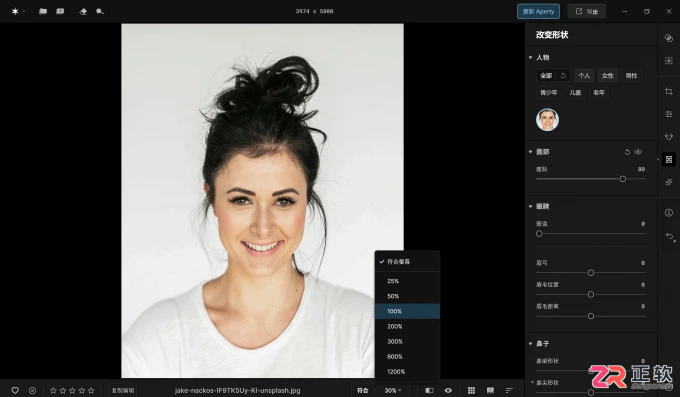Click the jake-nackos file name in bottom bar

pos(238,390)
